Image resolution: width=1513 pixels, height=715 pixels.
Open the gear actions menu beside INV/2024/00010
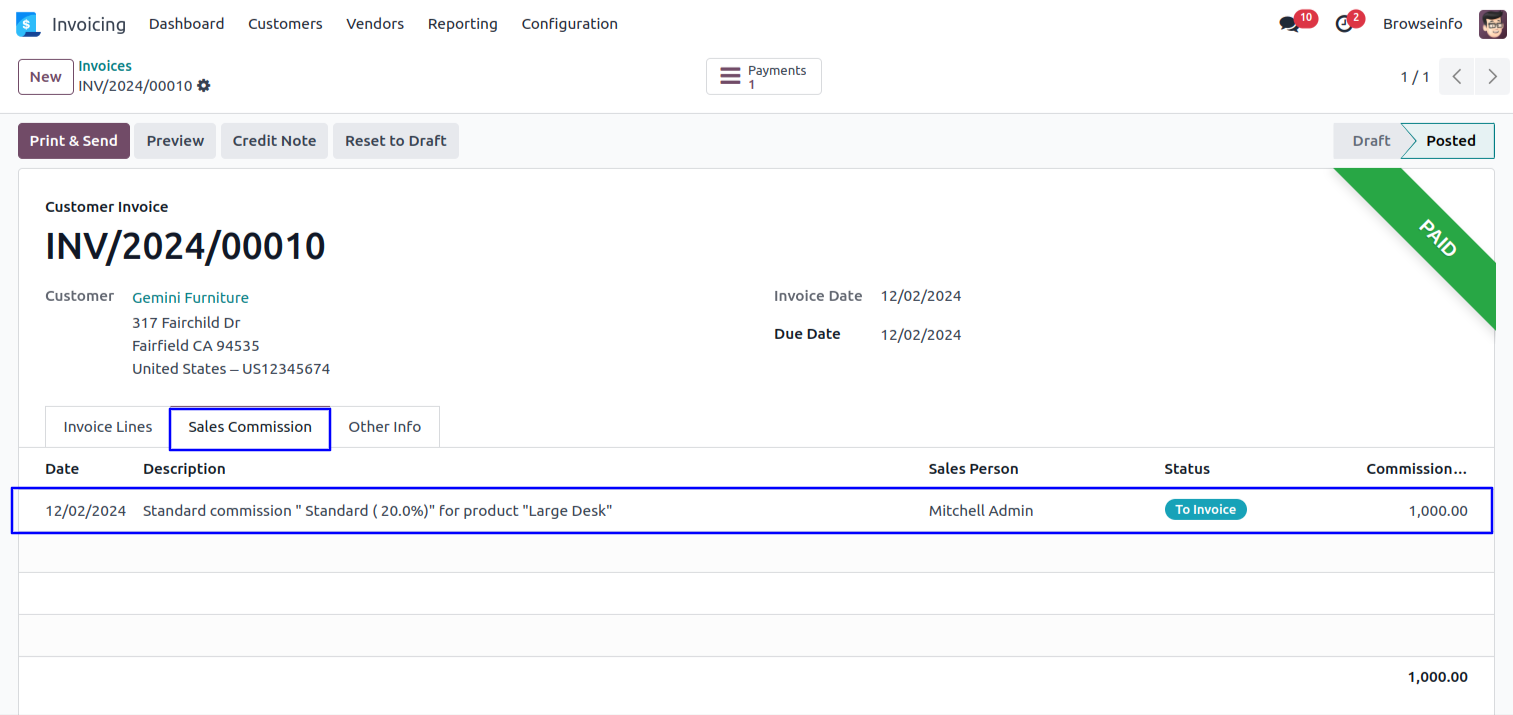coord(204,86)
